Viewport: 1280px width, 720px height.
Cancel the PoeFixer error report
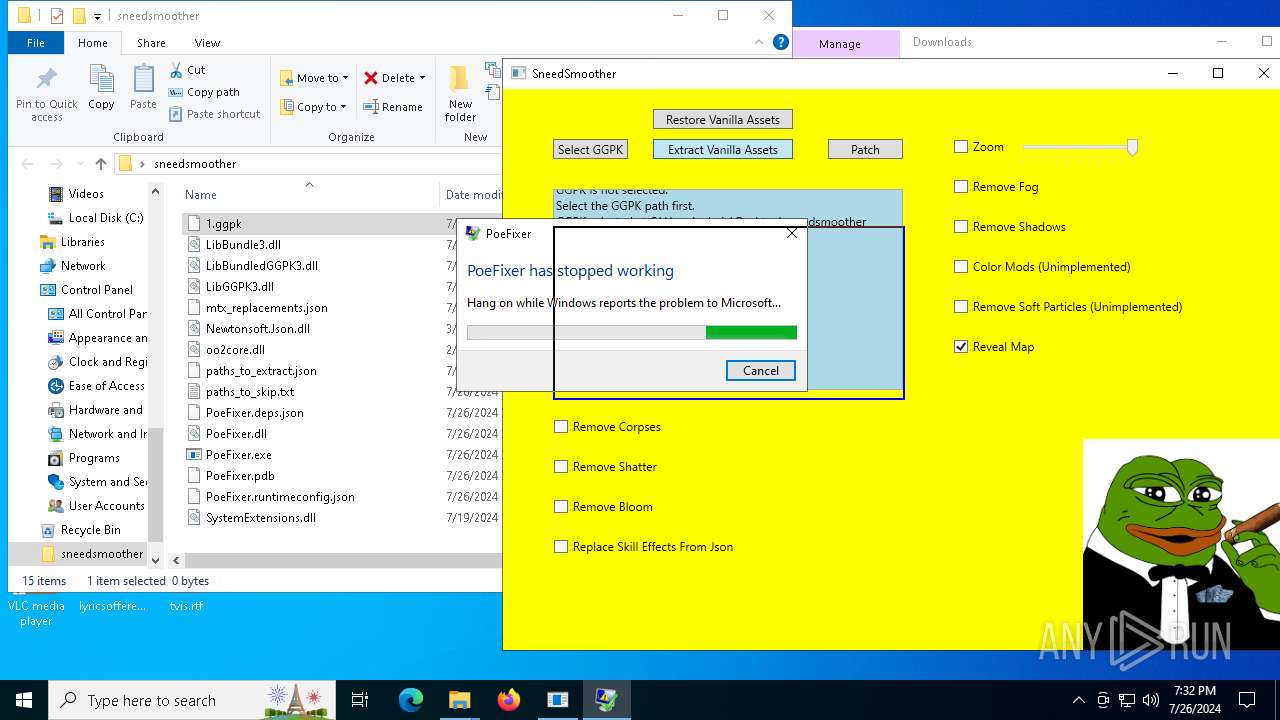760,370
